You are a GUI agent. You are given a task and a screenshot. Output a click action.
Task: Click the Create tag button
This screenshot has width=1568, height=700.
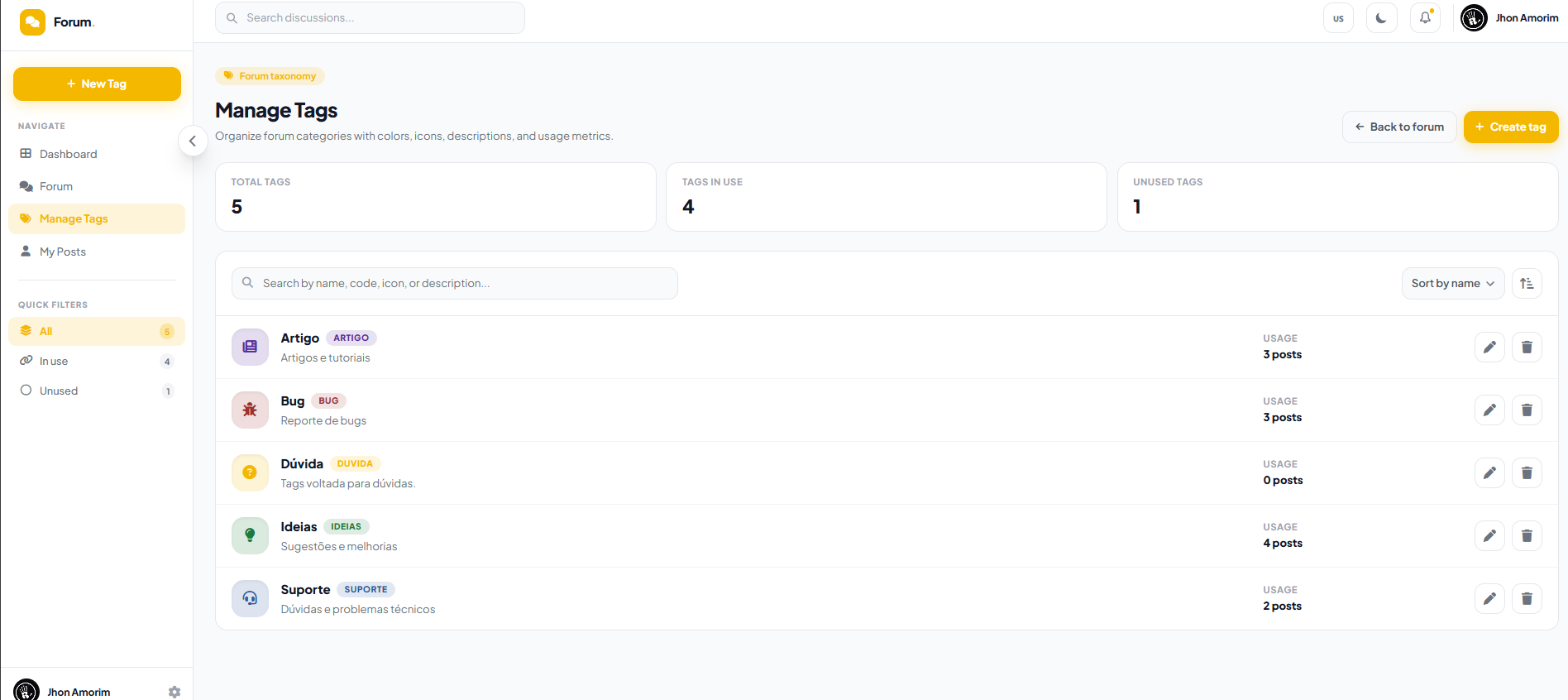(x=1511, y=127)
